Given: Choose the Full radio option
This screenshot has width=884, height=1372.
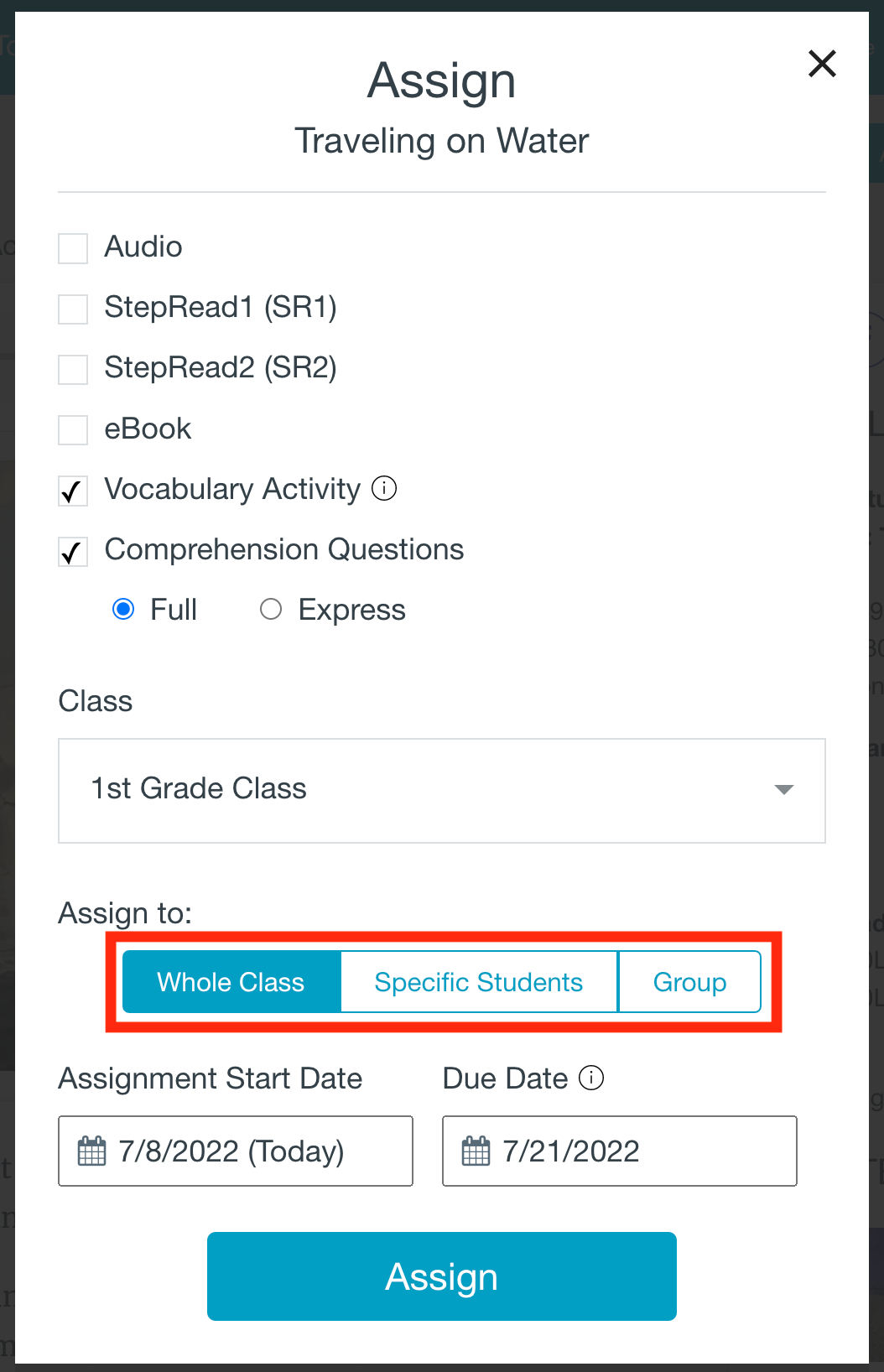Looking at the screenshot, I should 123,609.
